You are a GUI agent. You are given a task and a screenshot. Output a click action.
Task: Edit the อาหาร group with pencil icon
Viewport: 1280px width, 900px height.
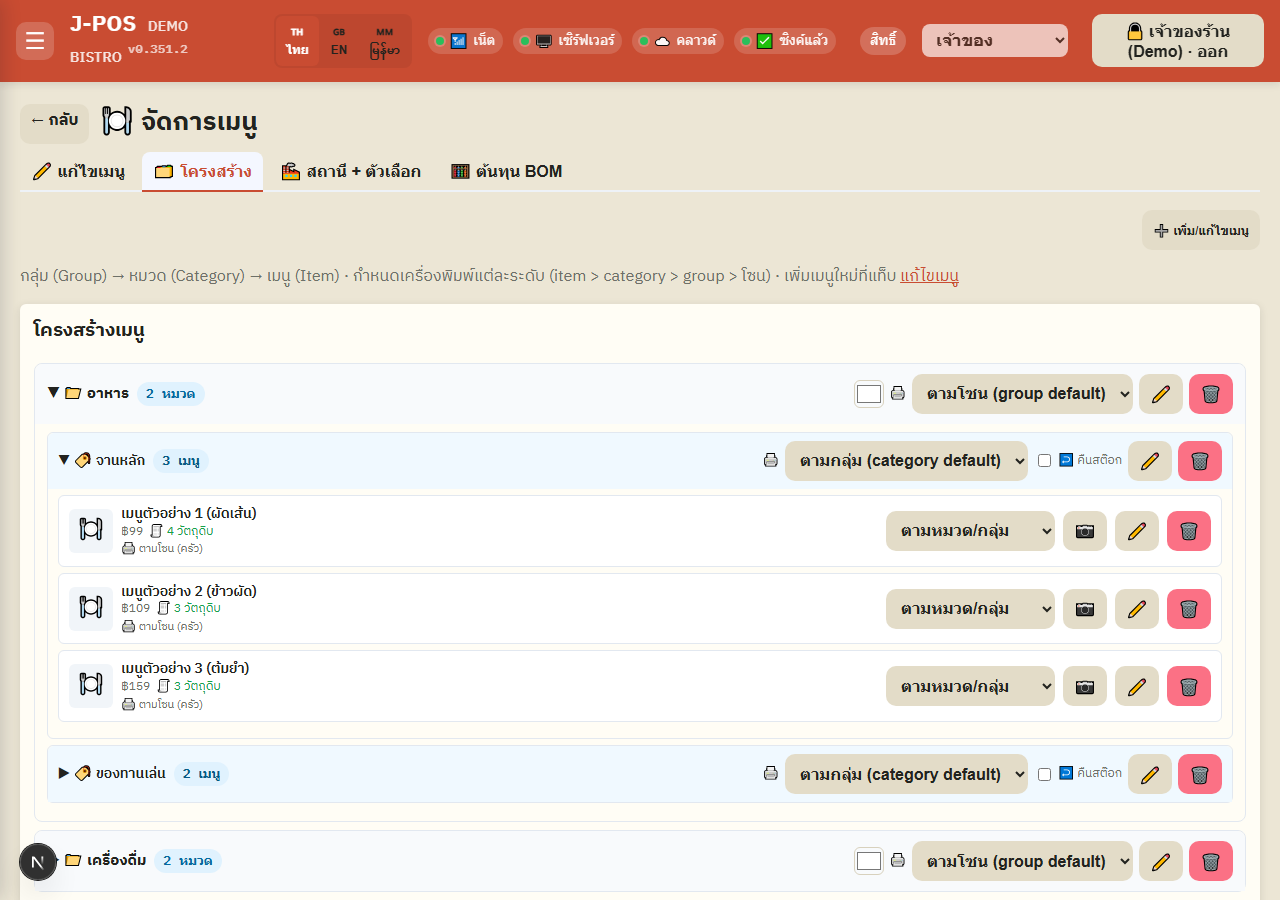1161,394
